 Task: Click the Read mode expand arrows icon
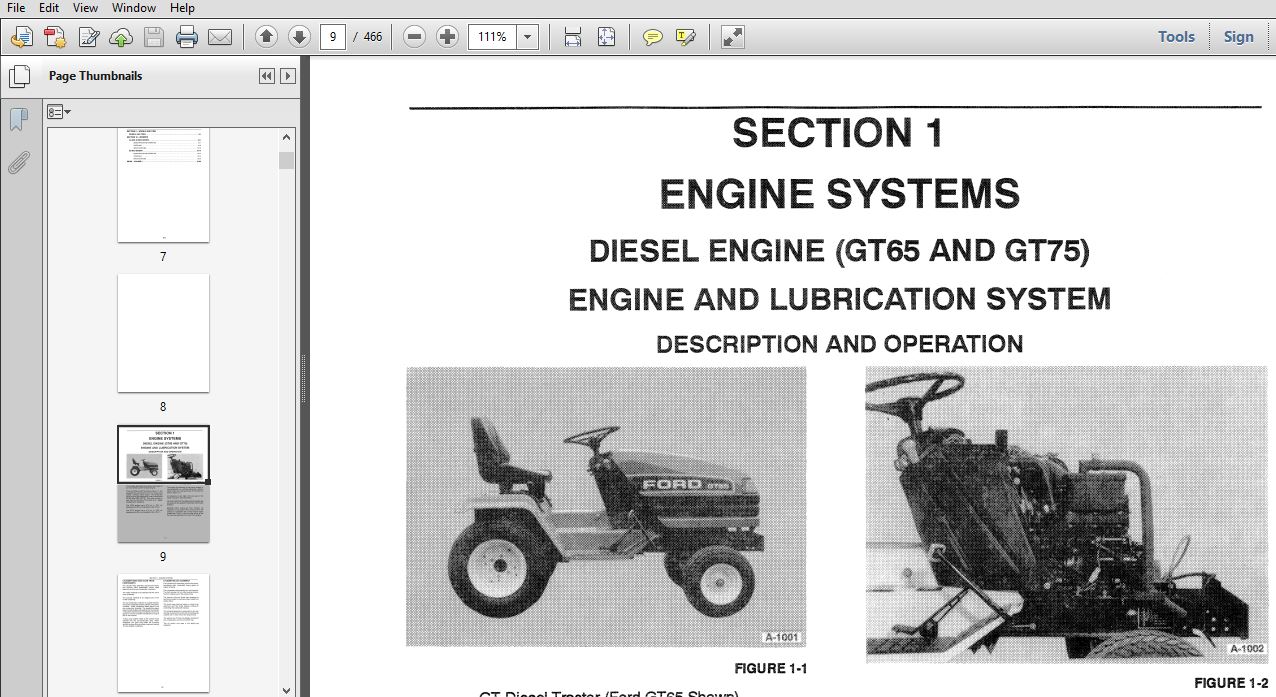click(733, 38)
